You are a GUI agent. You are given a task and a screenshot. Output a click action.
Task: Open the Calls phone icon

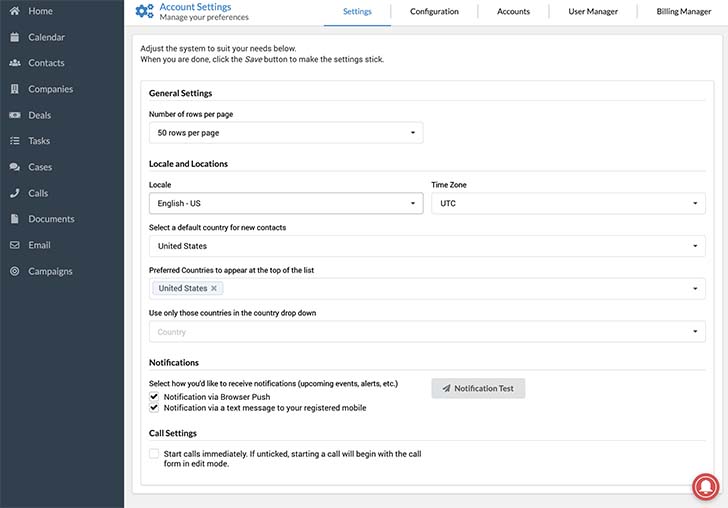pos(14,193)
